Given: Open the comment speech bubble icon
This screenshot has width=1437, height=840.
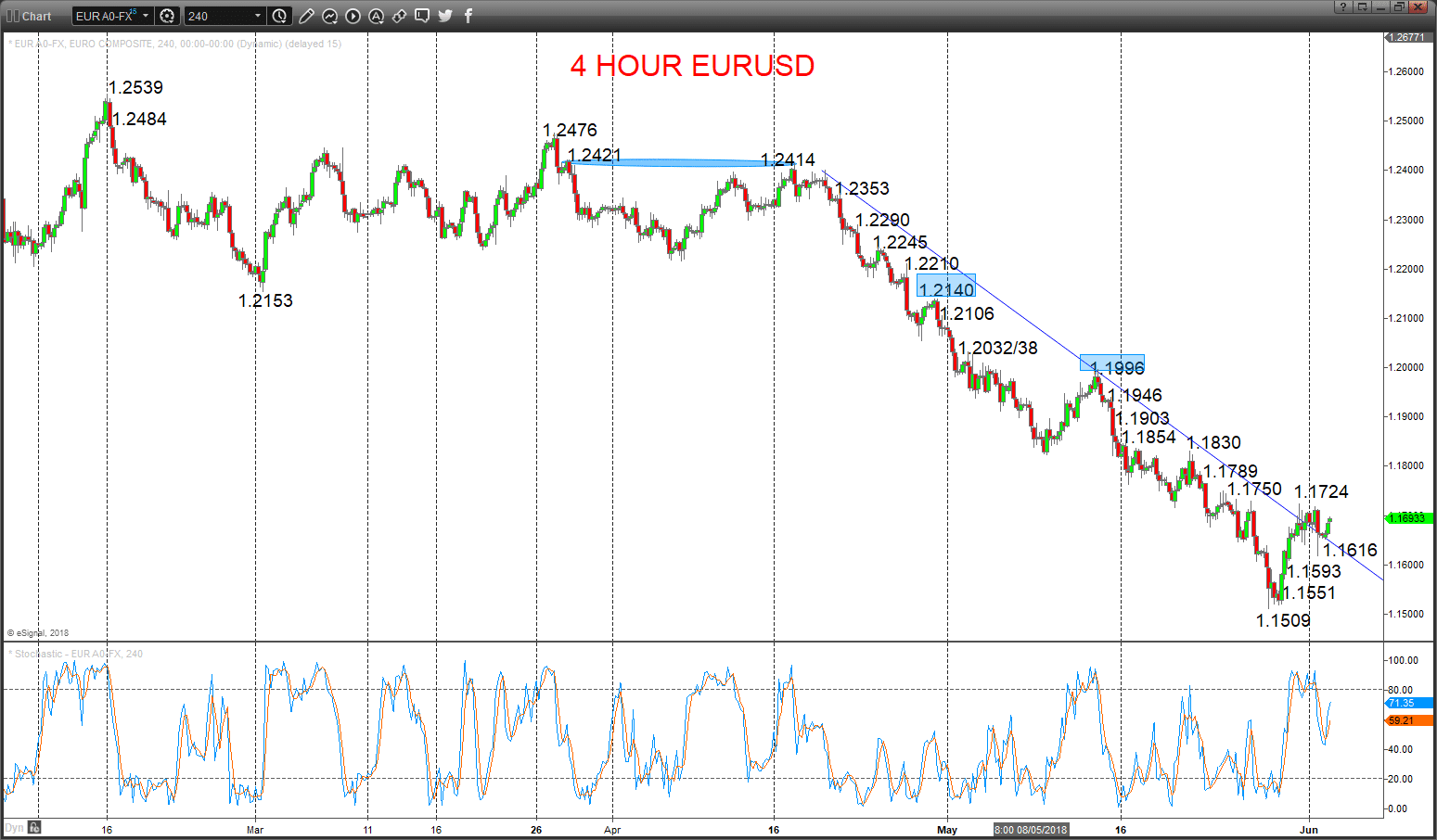Looking at the screenshot, I should click(422, 16).
